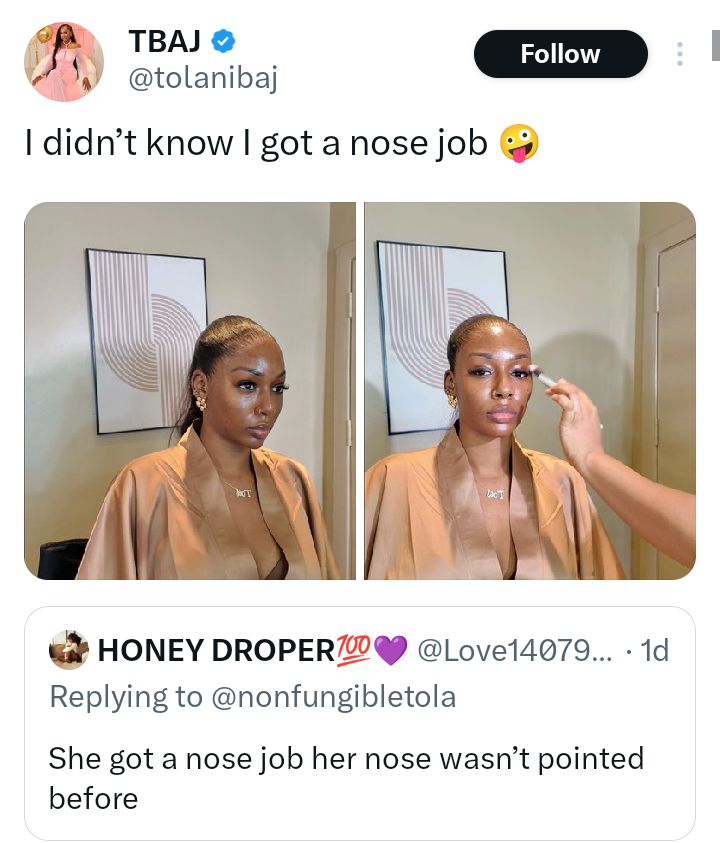Image resolution: width=720 pixels, height=843 pixels.
Task: Toggle the Follow state for @tolanibaj
Action: (560, 54)
